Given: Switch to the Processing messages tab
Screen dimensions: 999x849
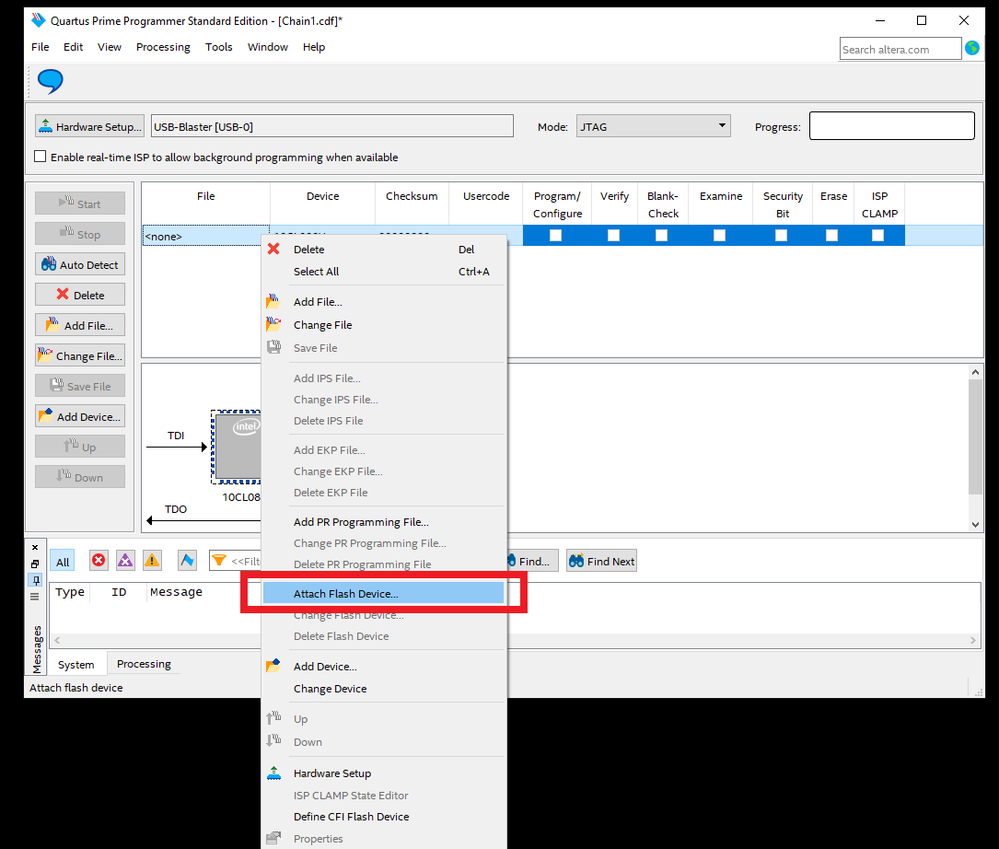Looking at the screenshot, I should [144, 664].
